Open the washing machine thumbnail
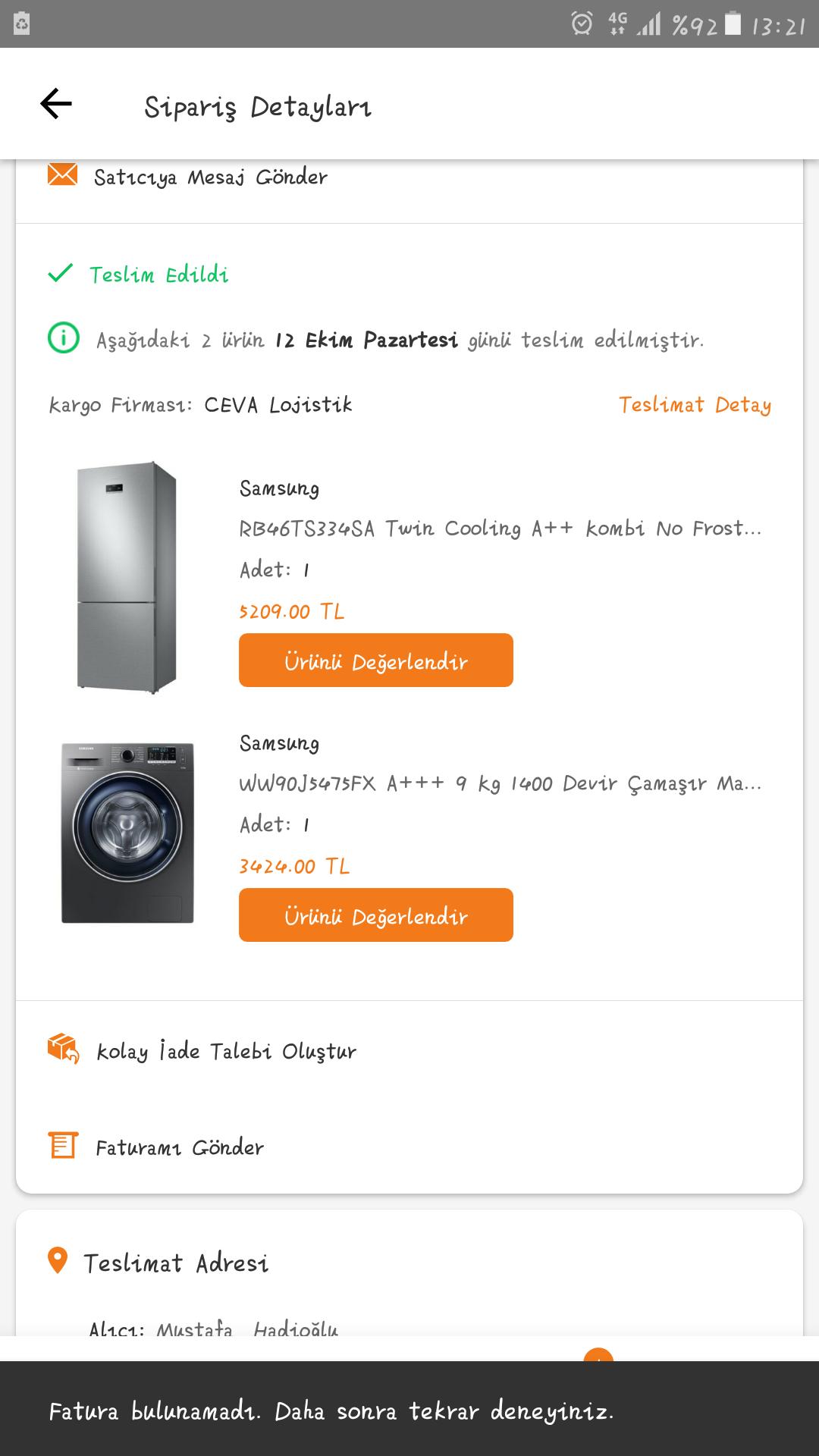This screenshot has width=819, height=1456. [x=127, y=833]
